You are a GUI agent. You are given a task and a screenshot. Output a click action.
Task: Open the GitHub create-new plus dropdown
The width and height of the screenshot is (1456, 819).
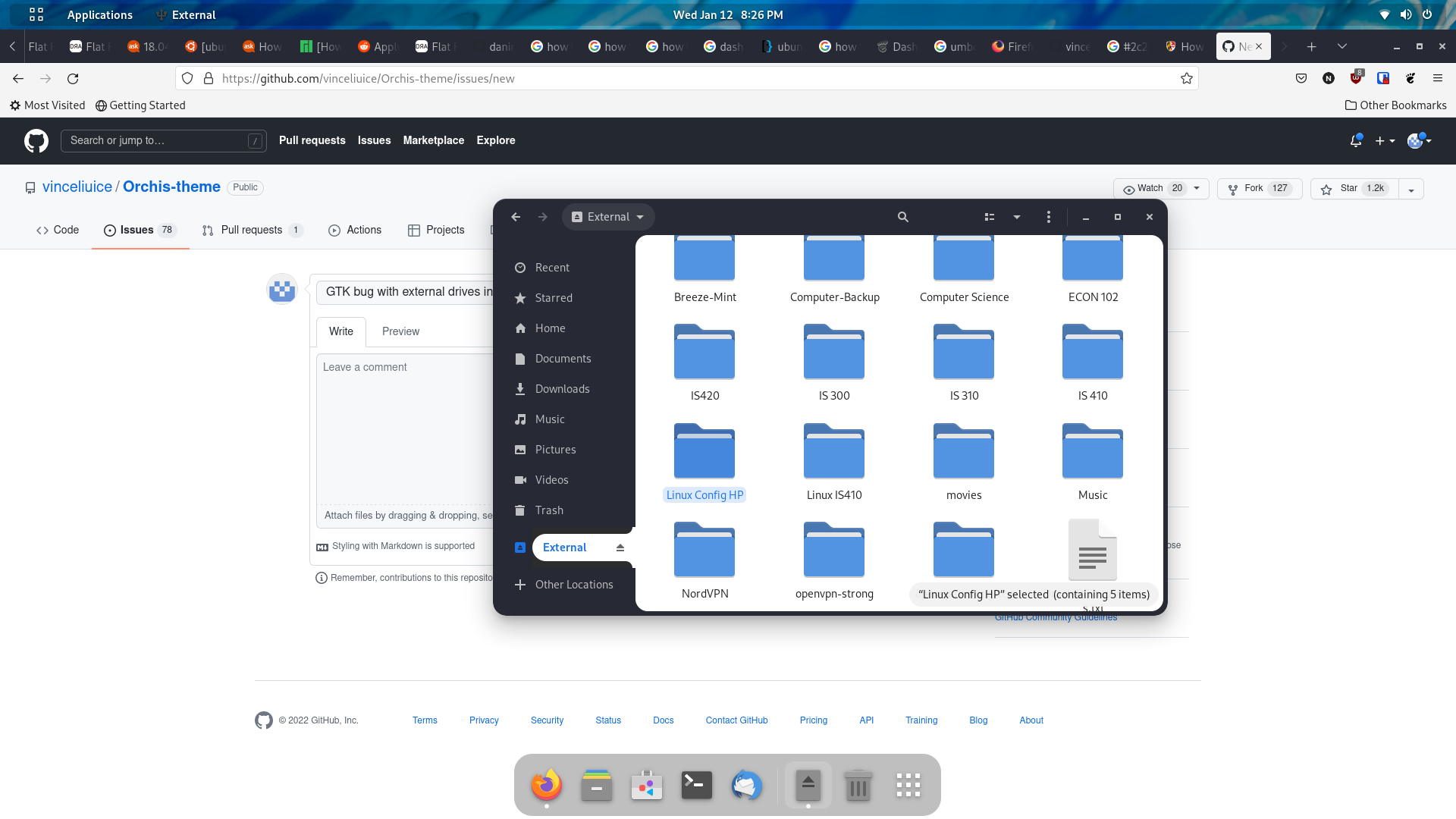[x=1385, y=140]
